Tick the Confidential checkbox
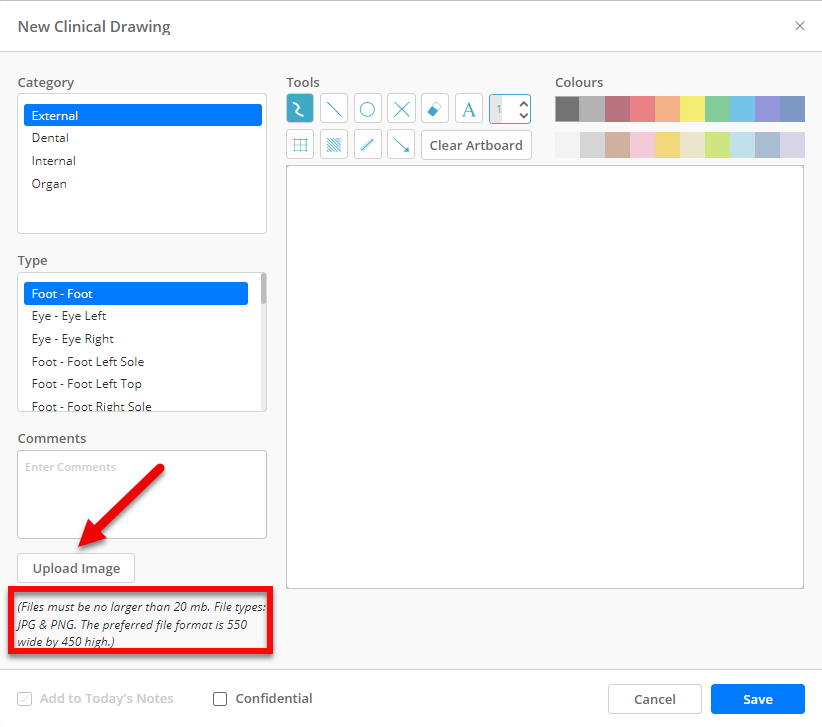 [x=220, y=699]
